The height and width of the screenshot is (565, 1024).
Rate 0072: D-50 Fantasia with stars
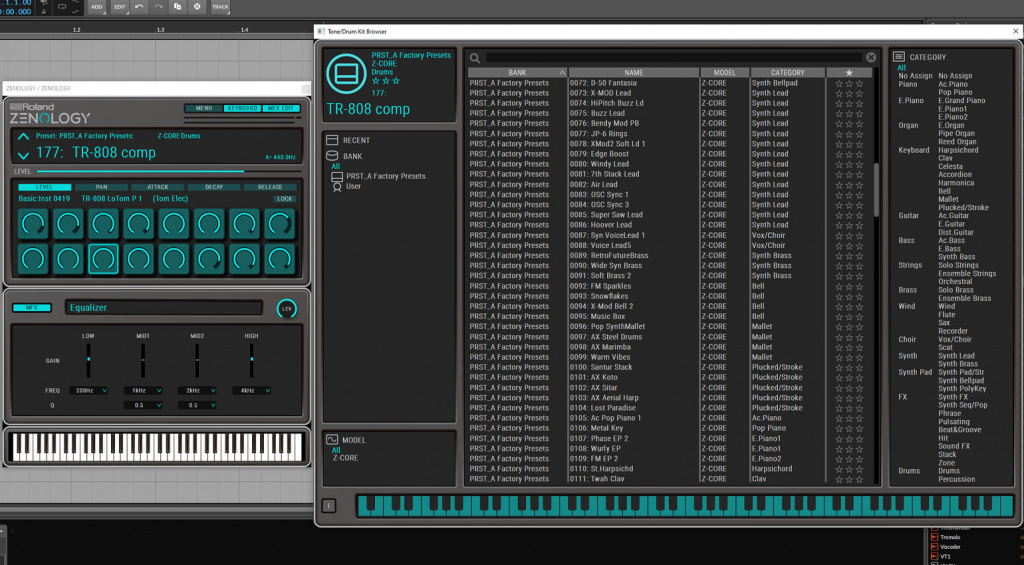coord(849,83)
